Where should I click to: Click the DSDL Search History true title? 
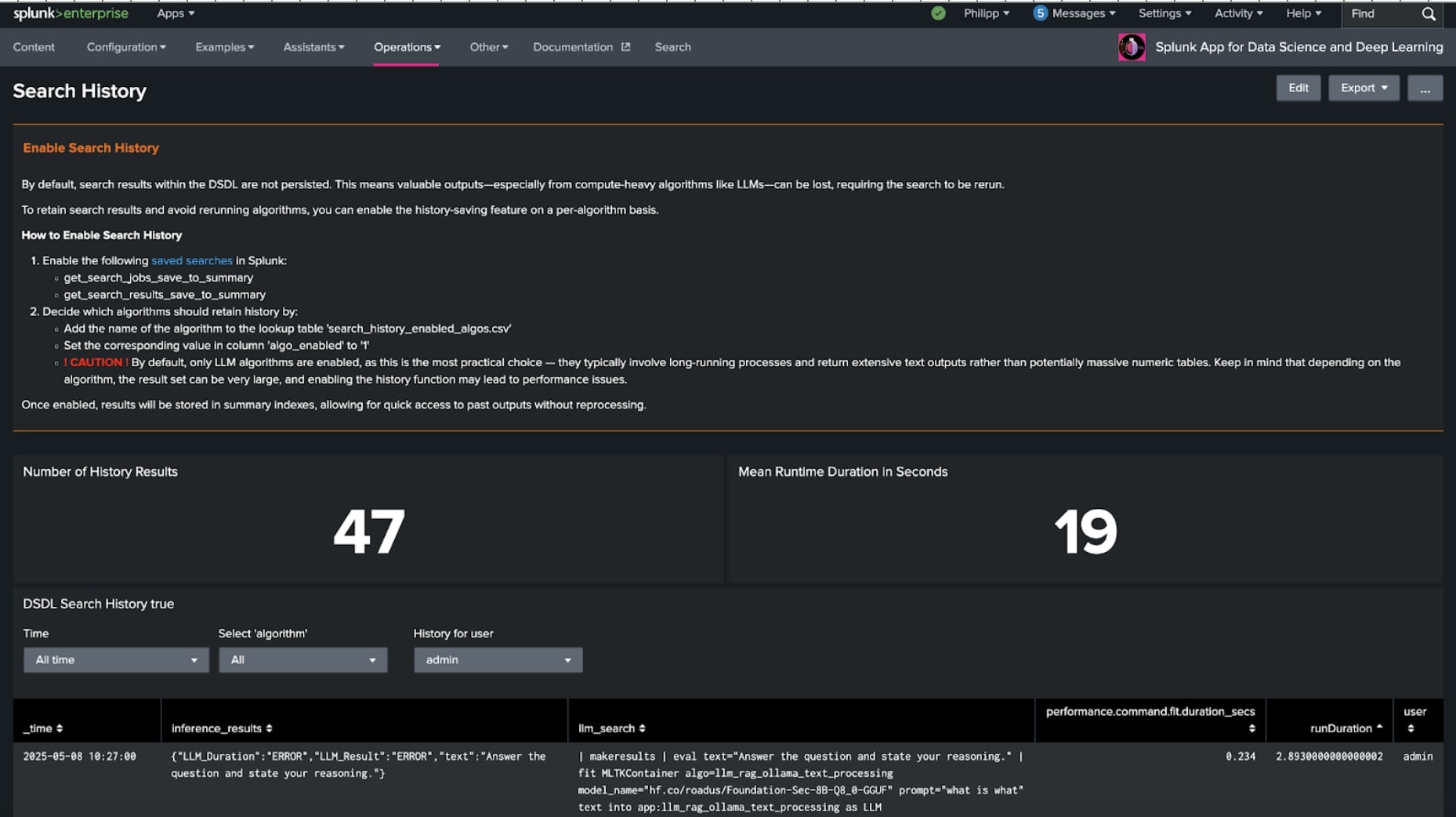pyautogui.click(x=98, y=604)
